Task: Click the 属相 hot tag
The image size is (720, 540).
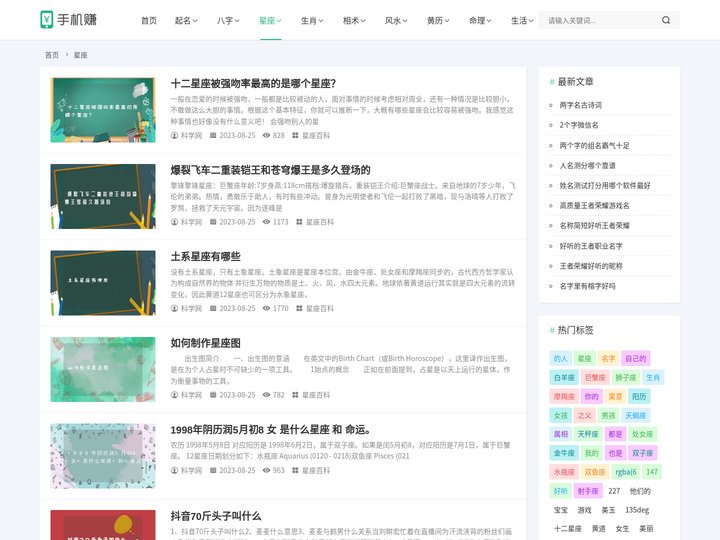Action: 560,434
